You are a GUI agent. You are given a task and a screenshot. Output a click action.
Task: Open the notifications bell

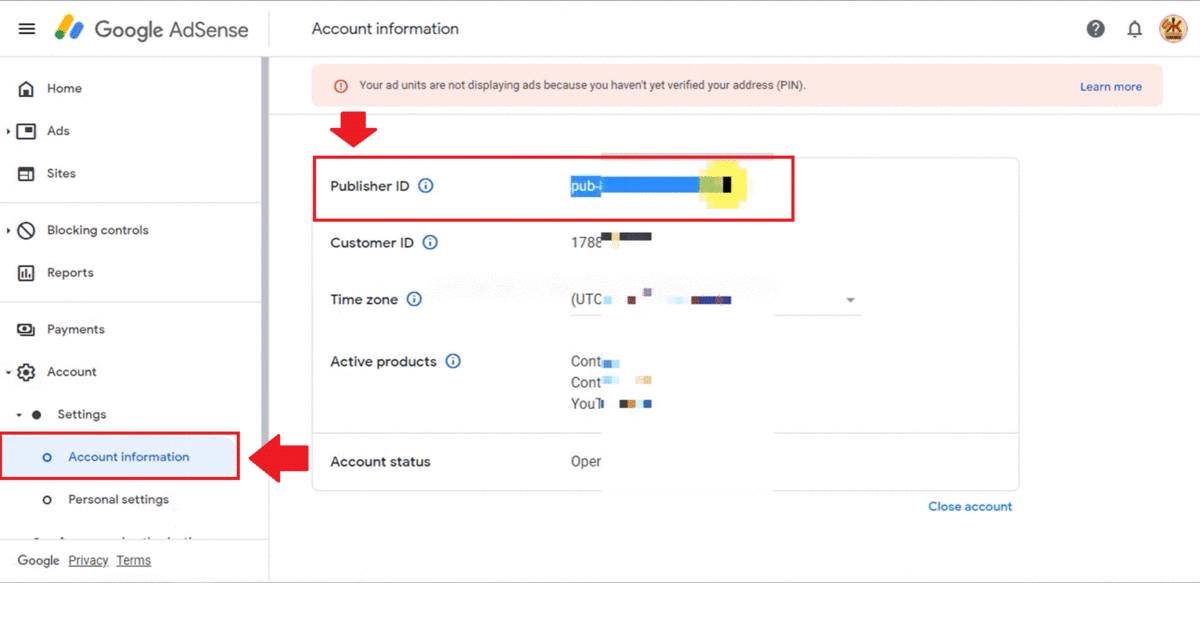[1135, 29]
